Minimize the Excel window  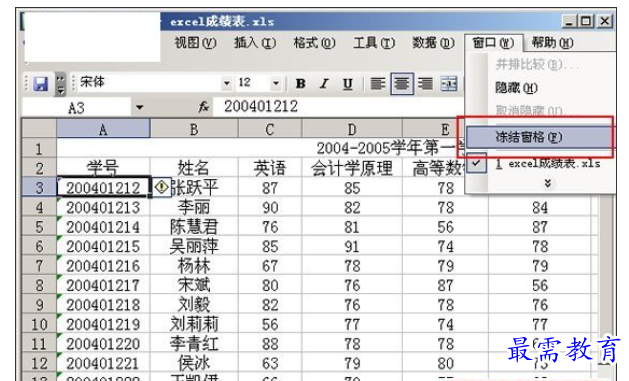pos(569,21)
